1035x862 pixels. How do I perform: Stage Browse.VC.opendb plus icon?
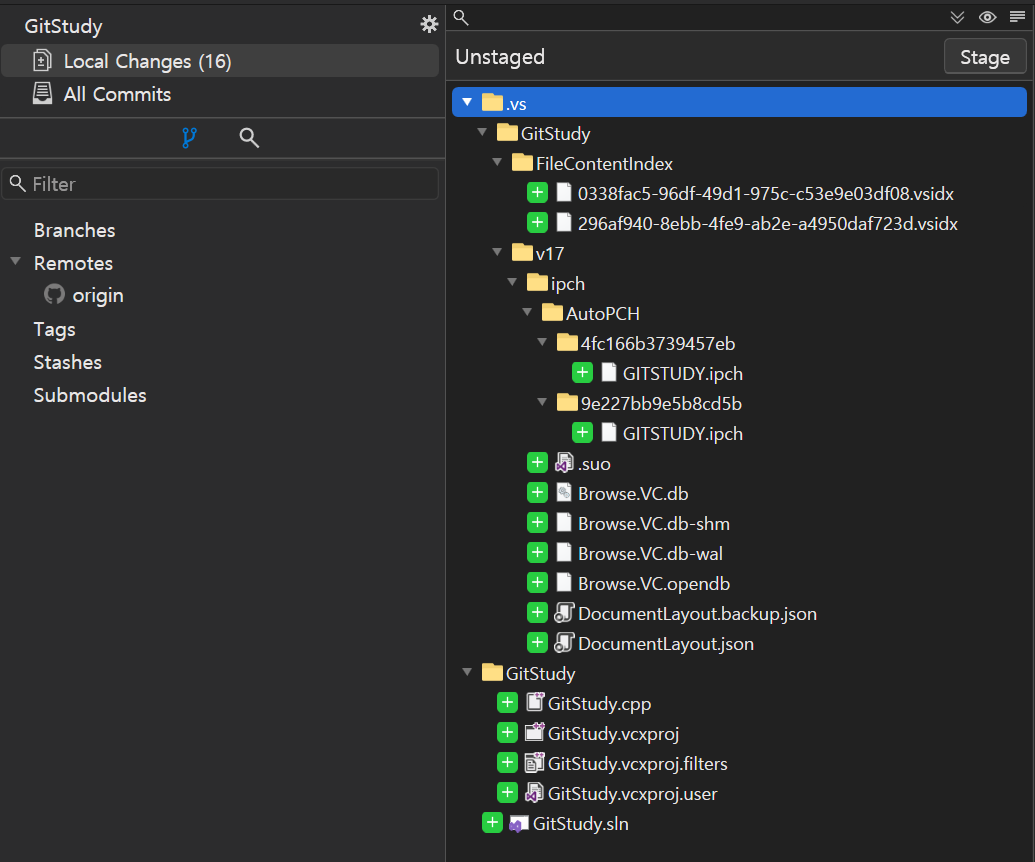click(x=537, y=583)
